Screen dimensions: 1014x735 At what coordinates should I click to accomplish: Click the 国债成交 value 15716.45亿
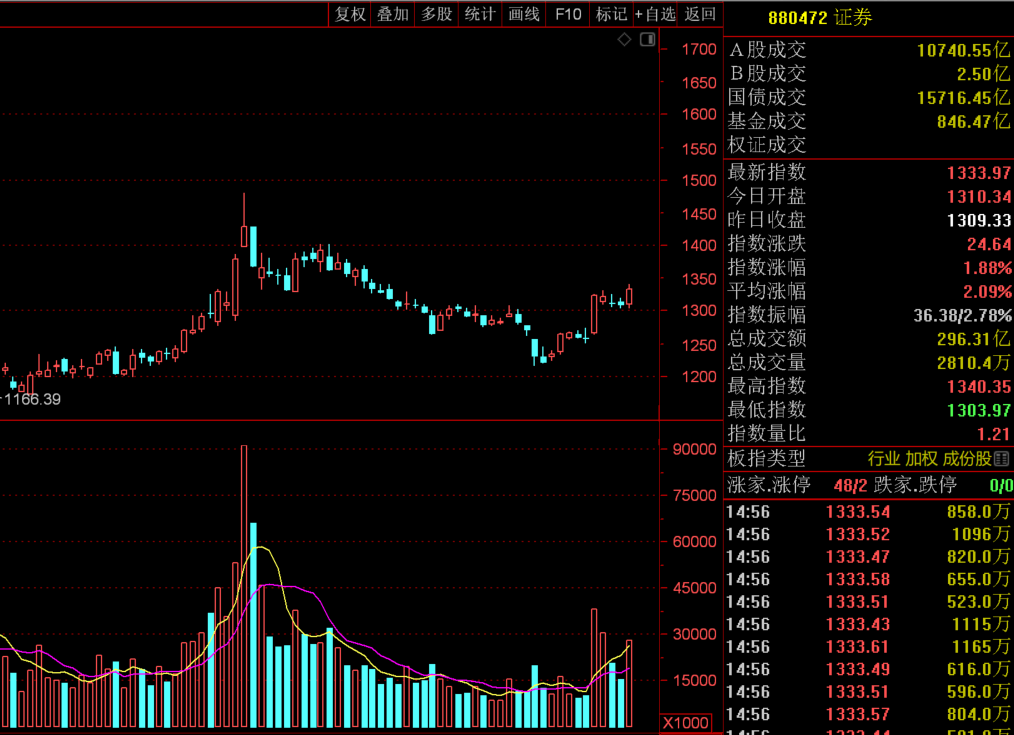point(963,98)
